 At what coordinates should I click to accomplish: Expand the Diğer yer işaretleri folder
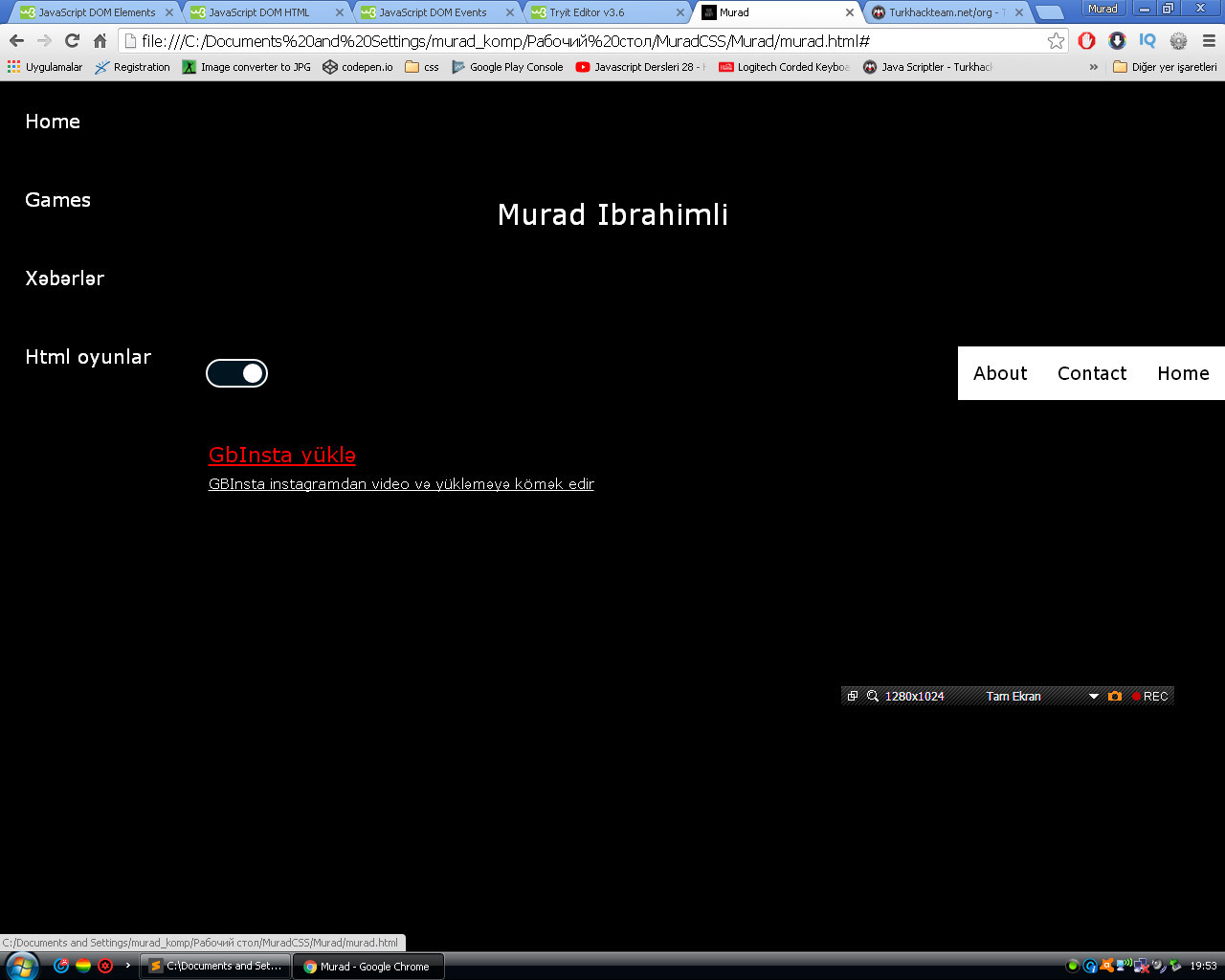[1165, 67]
